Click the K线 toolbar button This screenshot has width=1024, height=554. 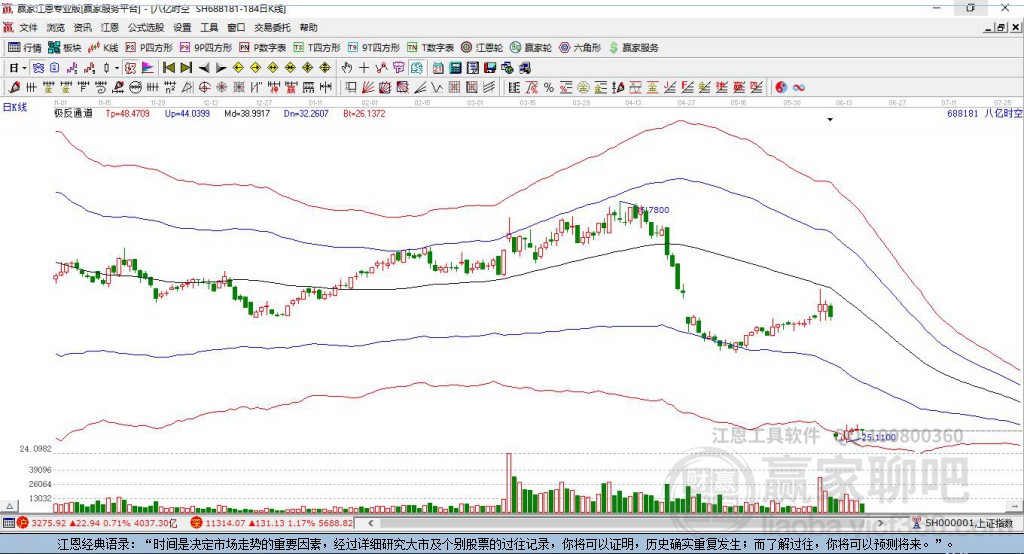103,48
